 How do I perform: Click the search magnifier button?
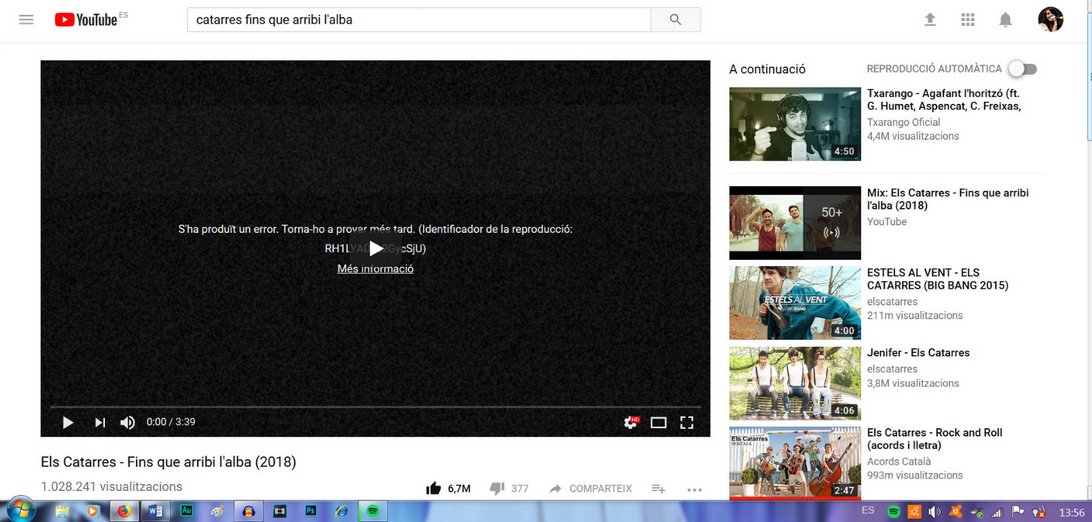point(676,19)
